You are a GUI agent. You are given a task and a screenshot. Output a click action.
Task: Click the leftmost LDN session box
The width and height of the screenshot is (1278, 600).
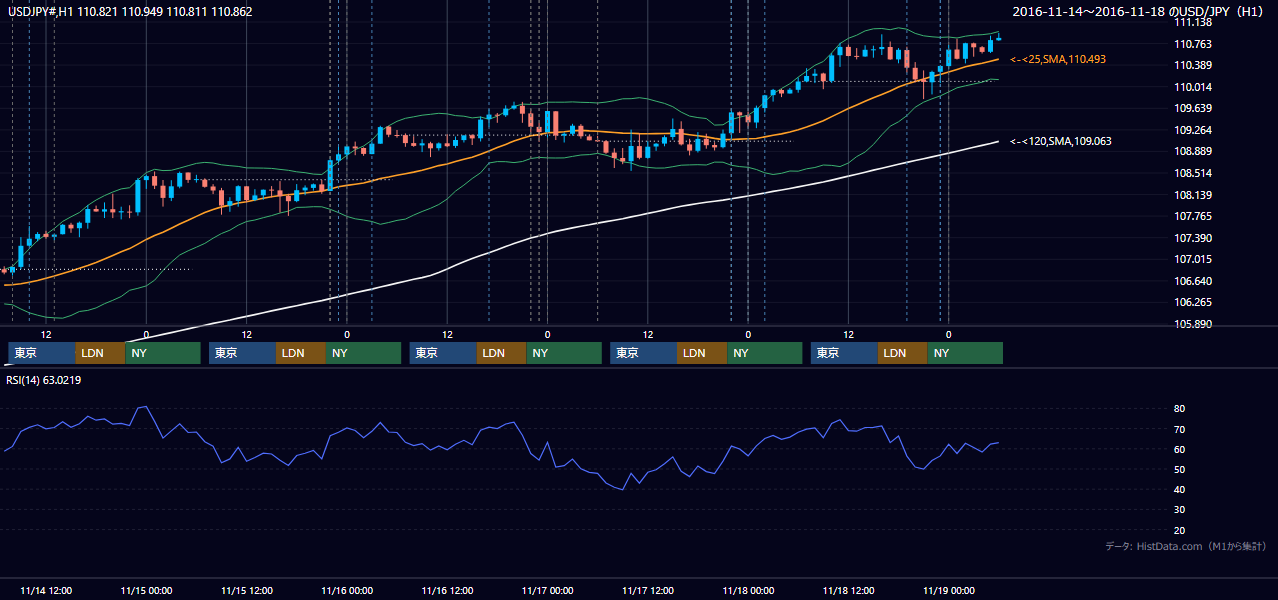point(100,353)
